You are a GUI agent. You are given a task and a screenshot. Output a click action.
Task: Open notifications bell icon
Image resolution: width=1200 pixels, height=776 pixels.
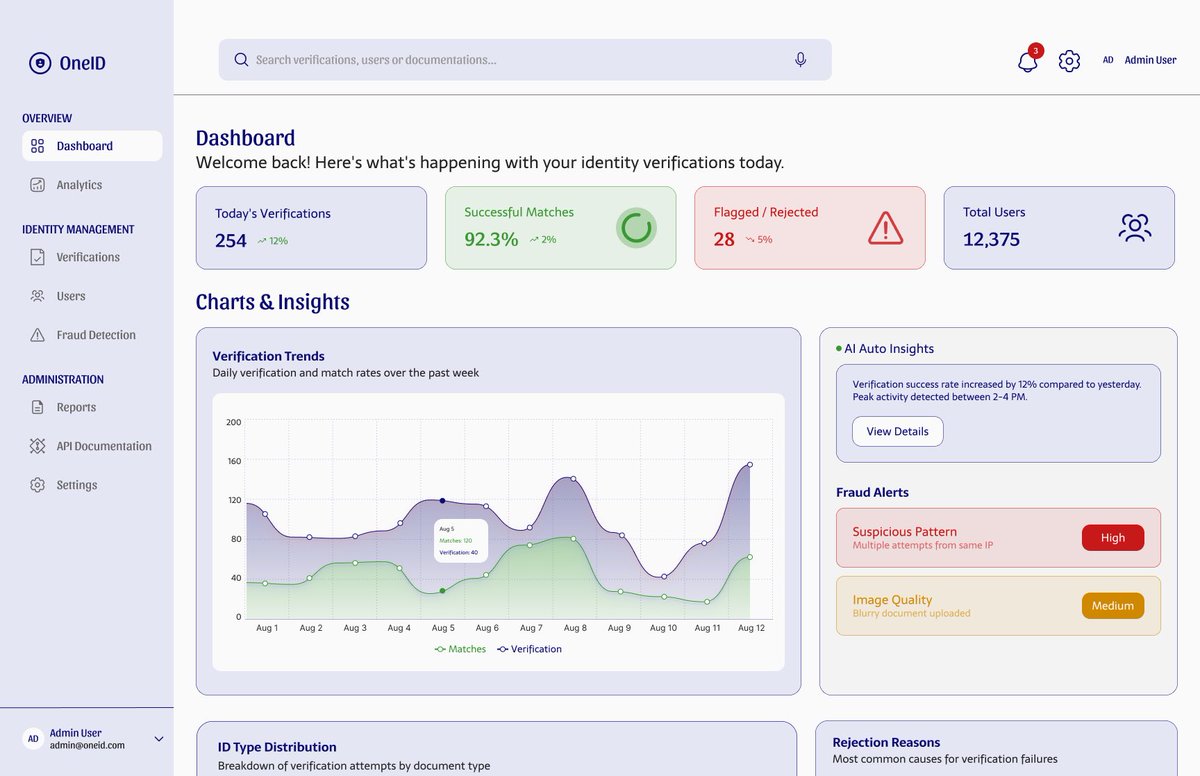(x=1027, y=61)
